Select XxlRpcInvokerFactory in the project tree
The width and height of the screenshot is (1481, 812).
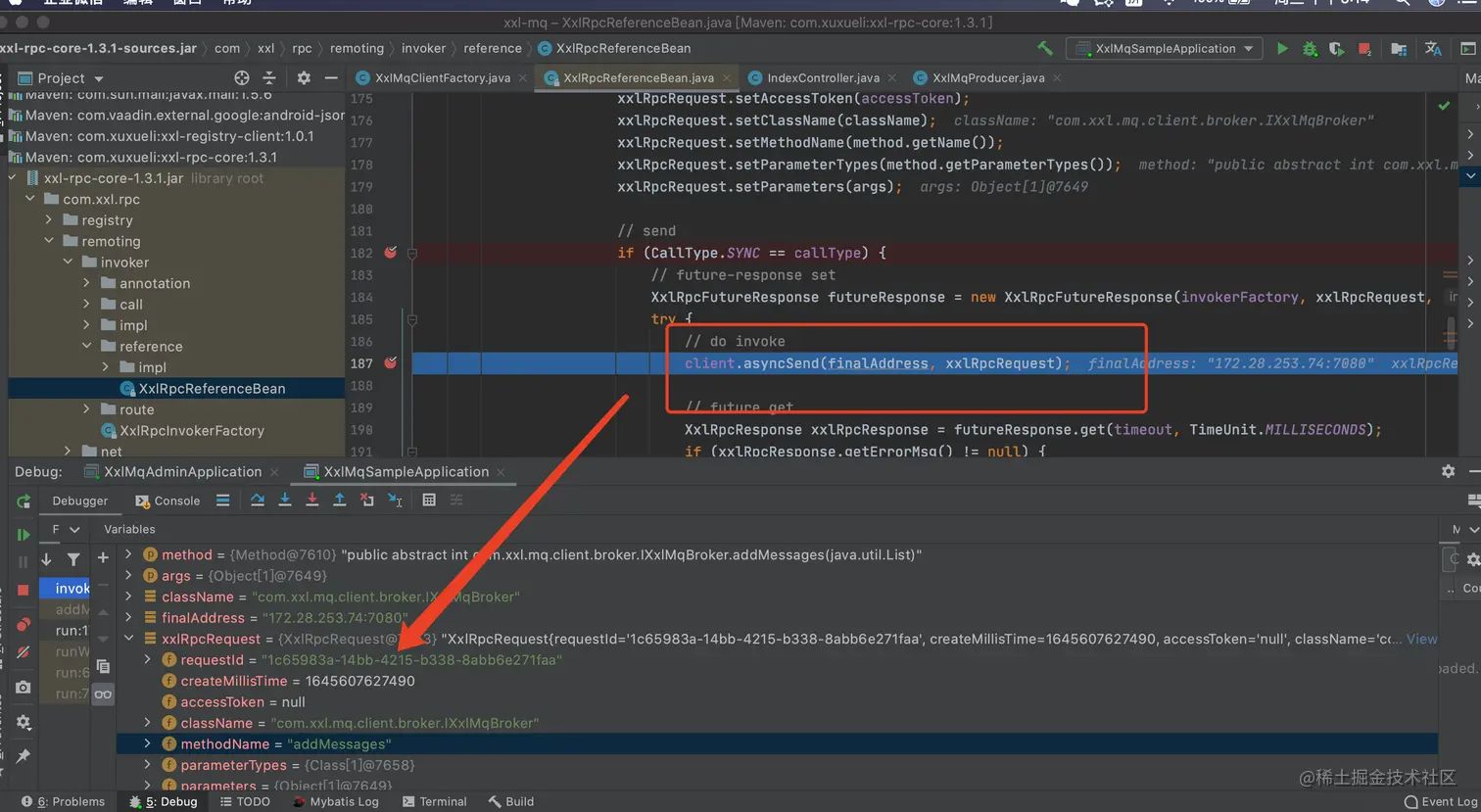click(x=191, y=431)
